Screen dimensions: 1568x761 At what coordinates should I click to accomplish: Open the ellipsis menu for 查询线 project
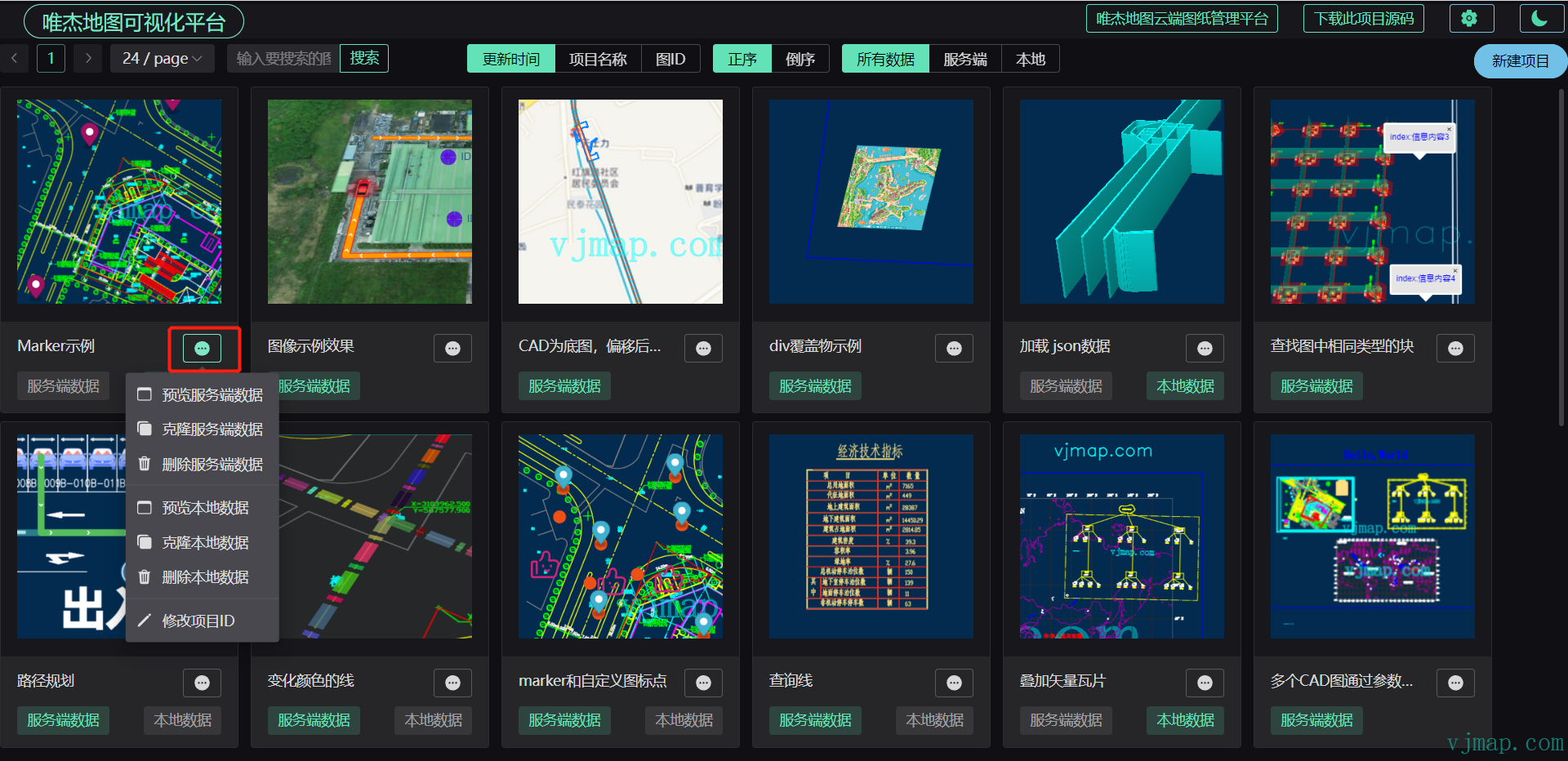click(x=954, y=683)
